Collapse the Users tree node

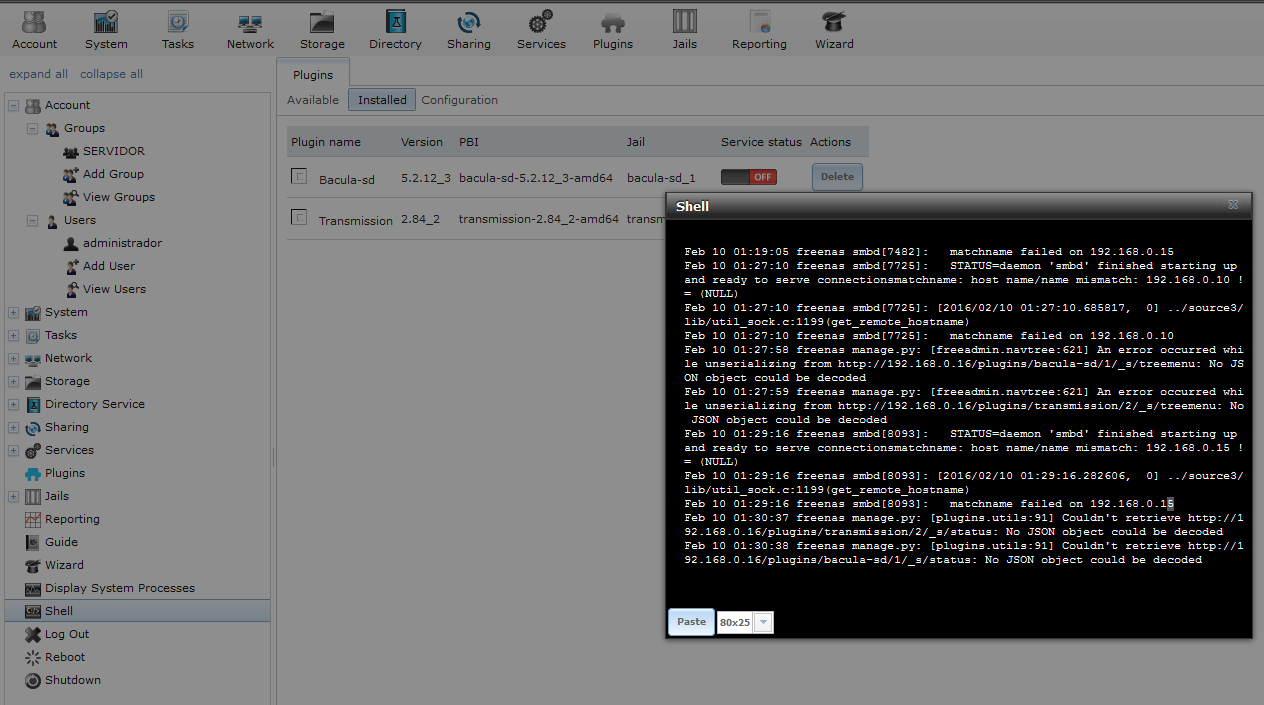point(32,220)
